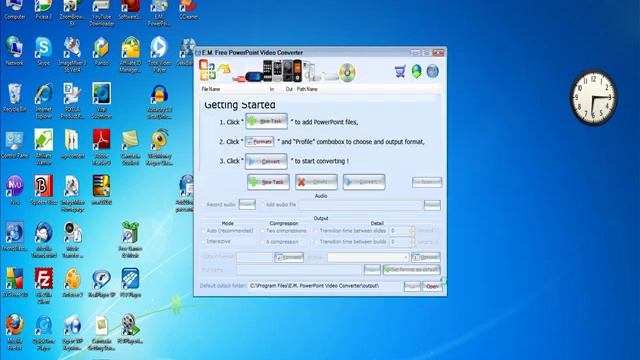Viewport: 640px width, 360px height.
Task: Select the Auto (recommended) mode radio button
Action: pyautogui.click(x=203, y=231)
